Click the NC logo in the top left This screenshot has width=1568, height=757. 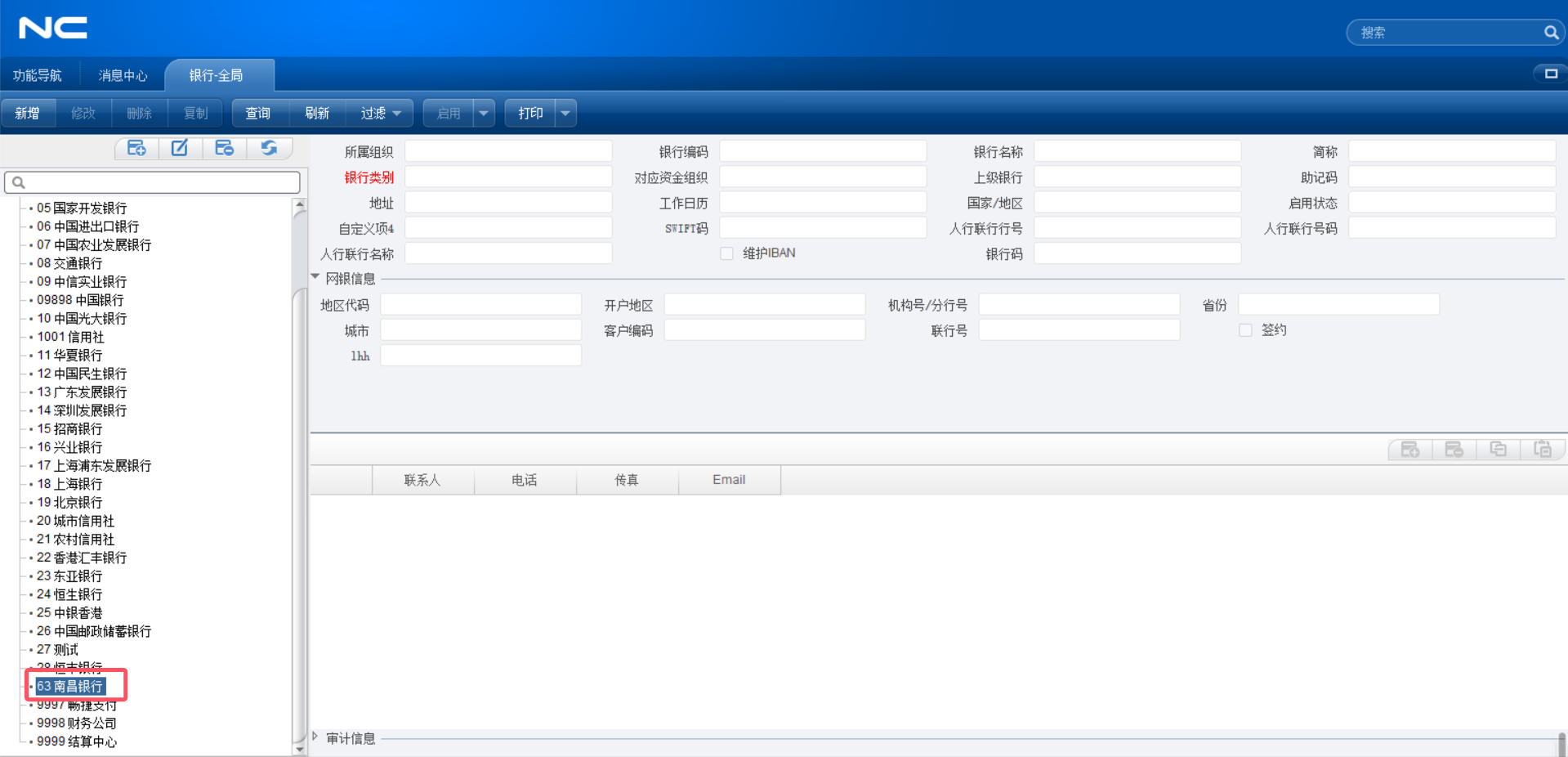[51, 27]
